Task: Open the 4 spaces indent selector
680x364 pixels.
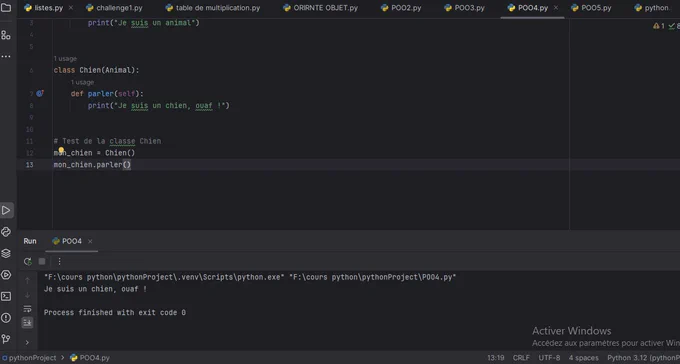Action: pos(583,358)
